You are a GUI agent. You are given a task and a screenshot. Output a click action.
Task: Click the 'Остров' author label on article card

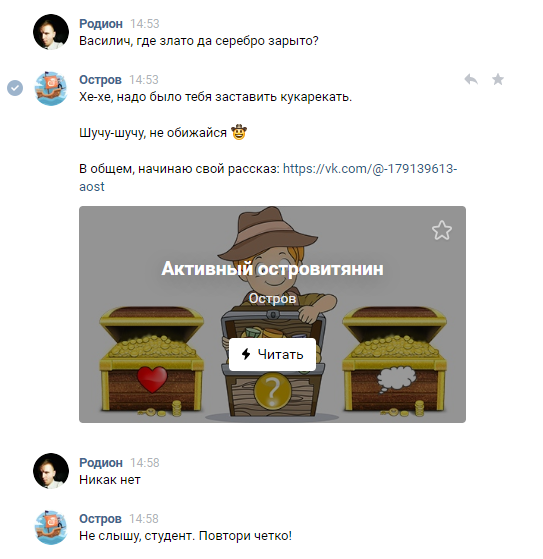click(272, 298)
